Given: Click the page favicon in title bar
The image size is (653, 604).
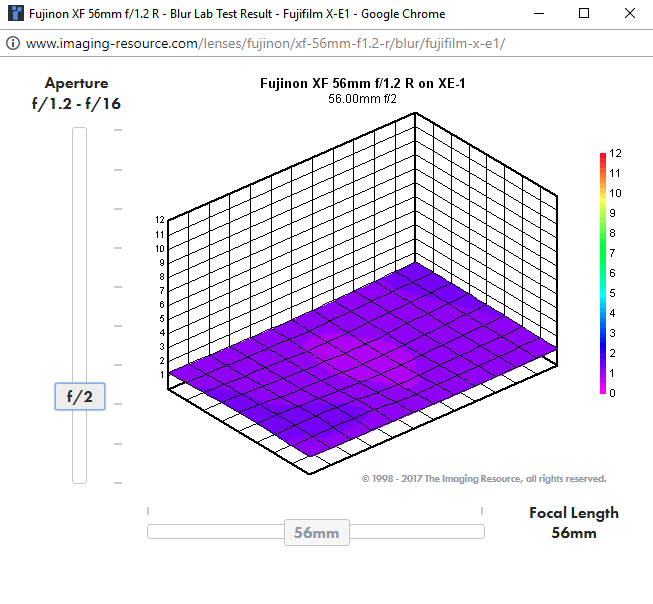Looking at the screenshot, I should (x=16, y=14).
